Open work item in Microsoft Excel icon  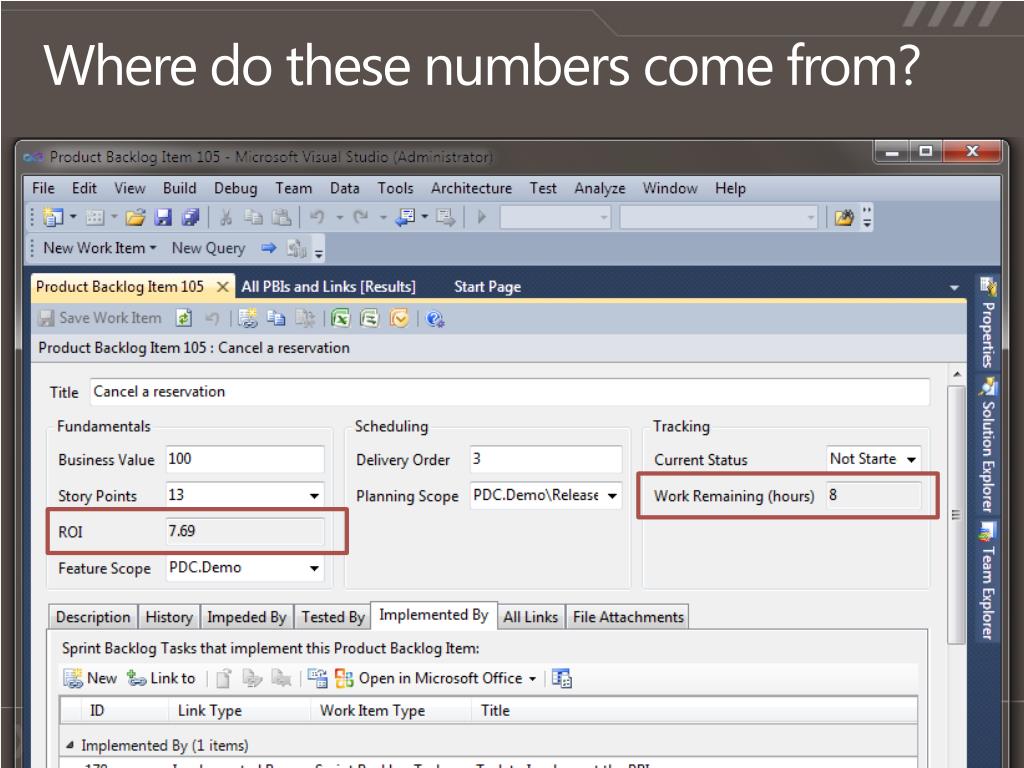point(341,319)
